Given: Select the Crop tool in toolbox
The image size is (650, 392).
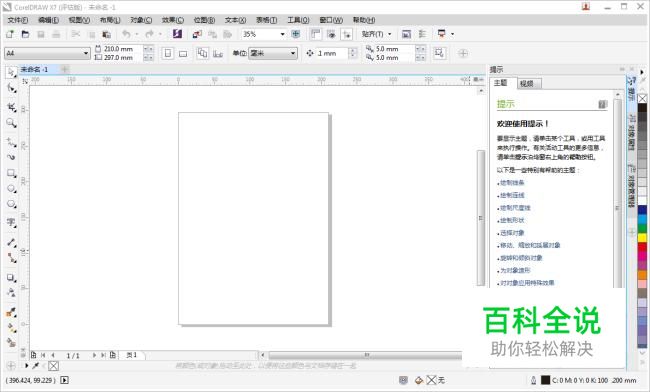Looking at the screenshot, I should coord(11,107).
